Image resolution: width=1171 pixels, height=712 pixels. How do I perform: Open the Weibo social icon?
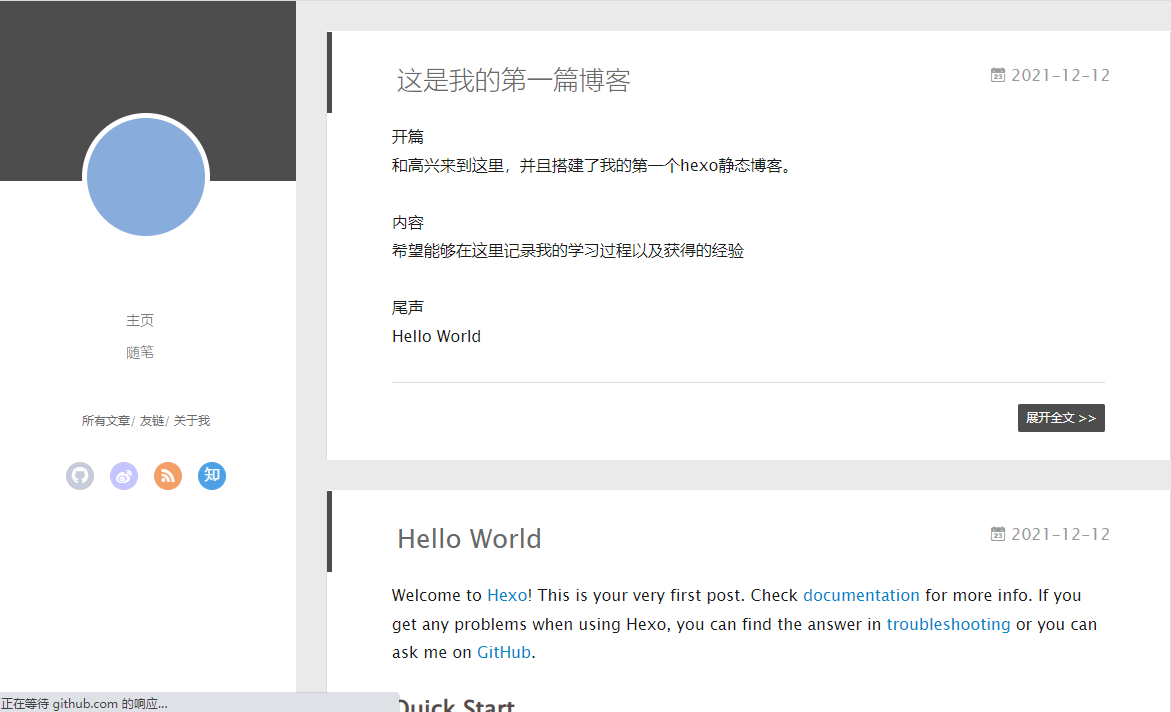pos(124,476)
